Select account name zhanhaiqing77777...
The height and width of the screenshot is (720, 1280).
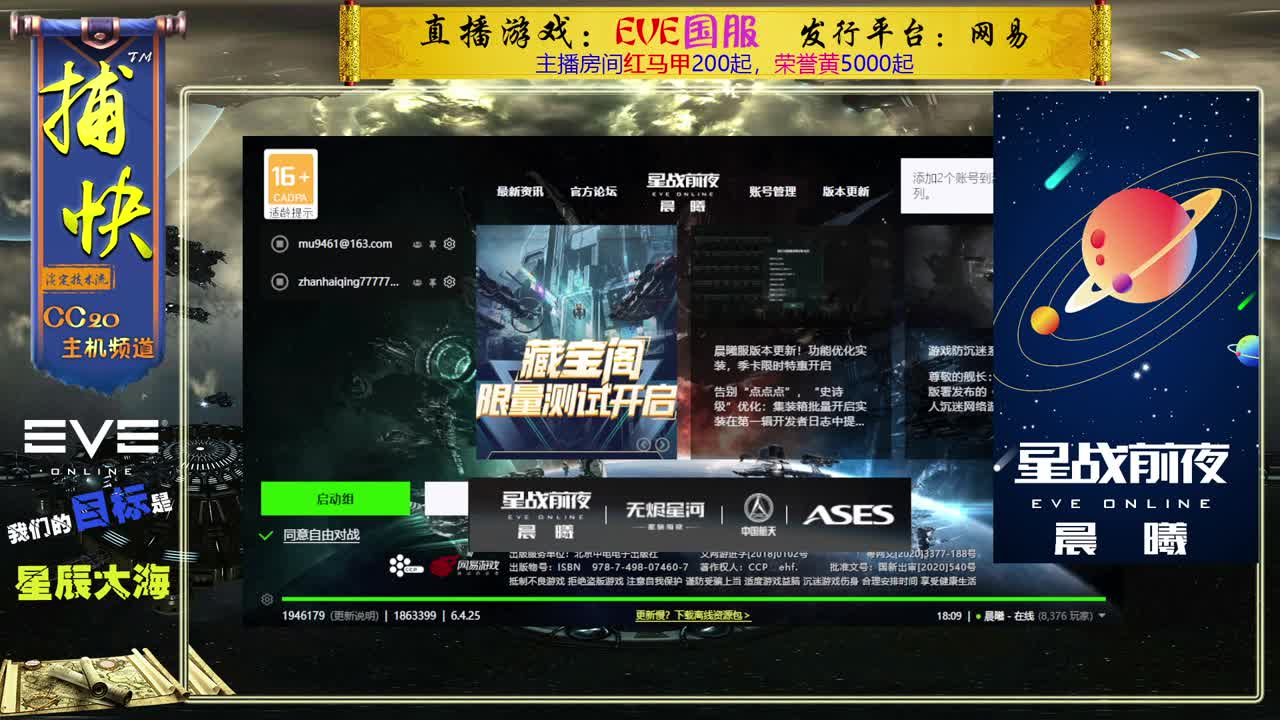(348, 282)
